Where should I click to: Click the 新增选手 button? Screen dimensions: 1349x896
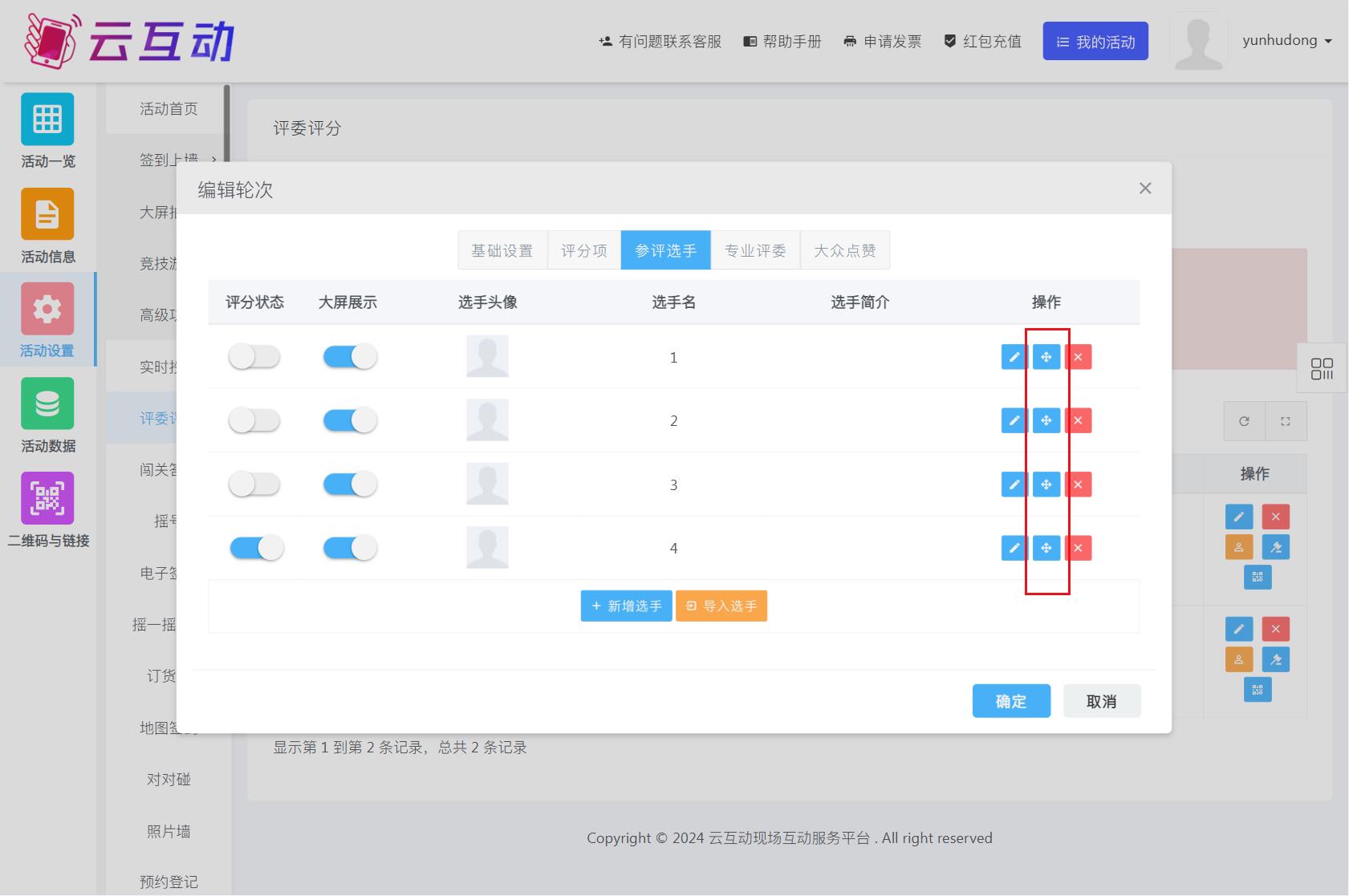tap(626, 606)
